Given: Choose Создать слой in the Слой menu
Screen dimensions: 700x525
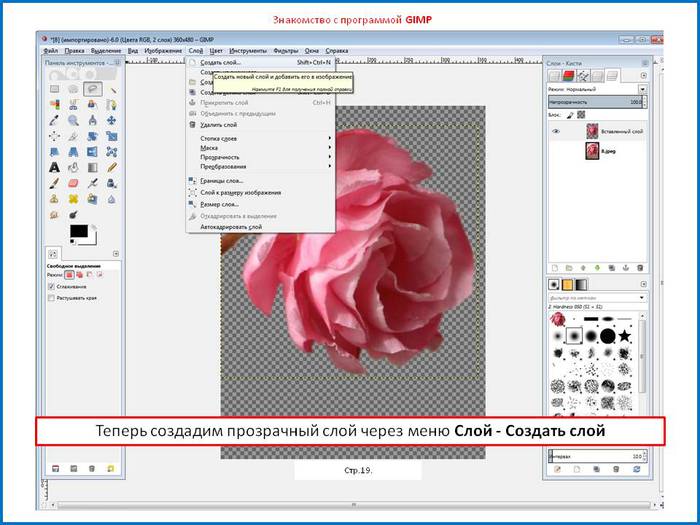Looking at the screenshot, I should [x=261, y=62].
